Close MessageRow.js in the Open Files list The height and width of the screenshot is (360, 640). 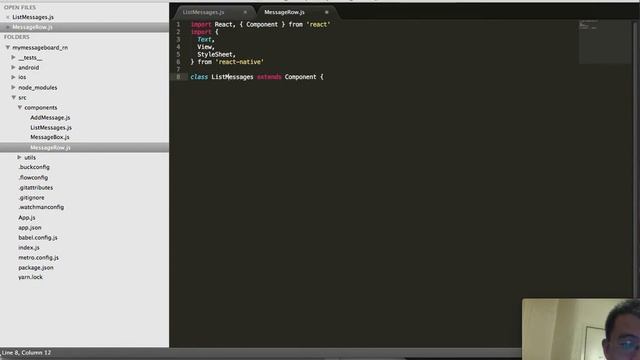click(x=7, y=27)
